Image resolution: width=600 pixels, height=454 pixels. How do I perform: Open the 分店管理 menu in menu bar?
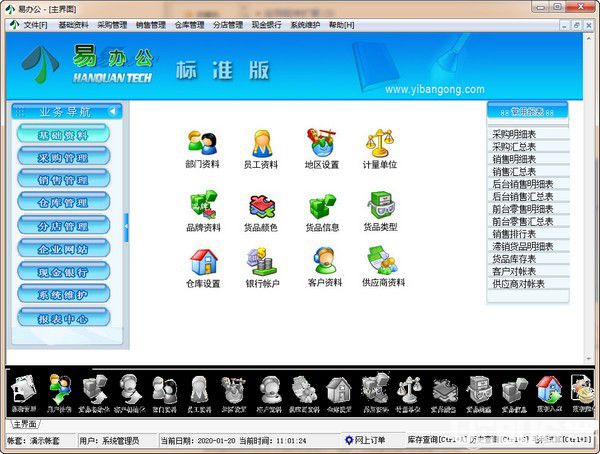(x=228, y=25)
